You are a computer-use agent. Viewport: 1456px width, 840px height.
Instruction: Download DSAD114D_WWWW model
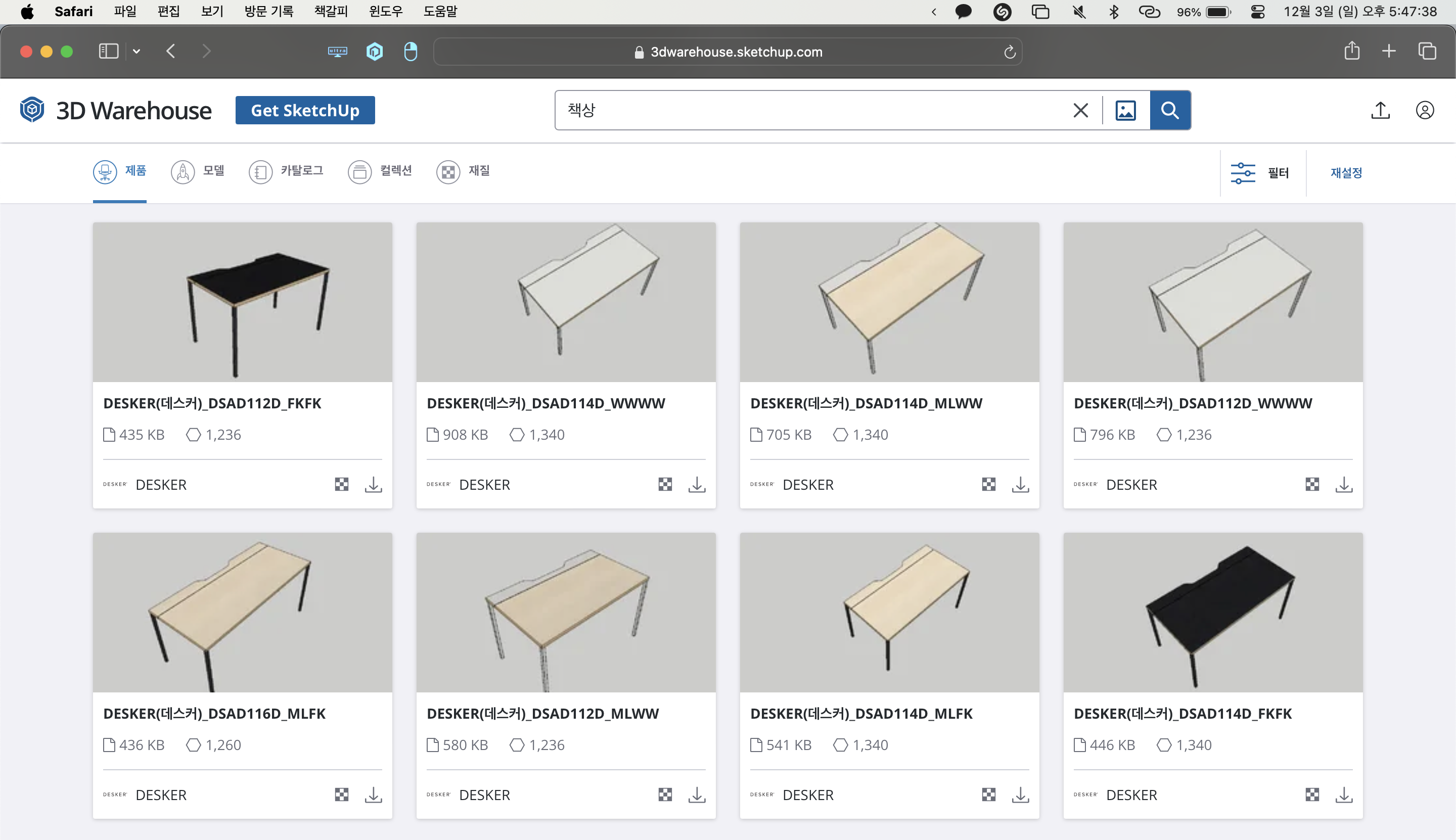point(697,485)
